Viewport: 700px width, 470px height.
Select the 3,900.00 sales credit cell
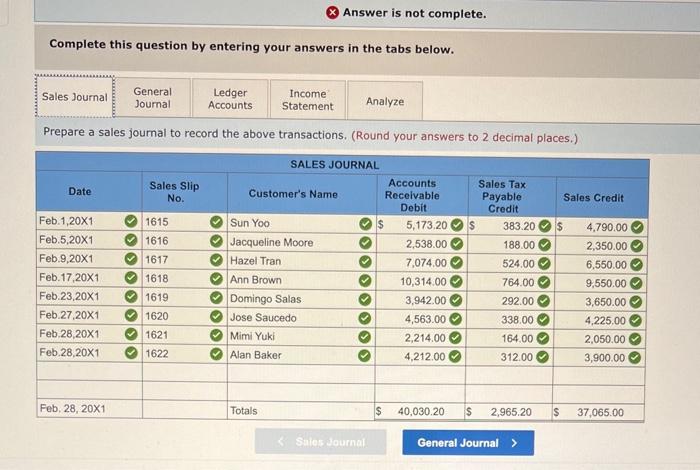tap(599, 358)
